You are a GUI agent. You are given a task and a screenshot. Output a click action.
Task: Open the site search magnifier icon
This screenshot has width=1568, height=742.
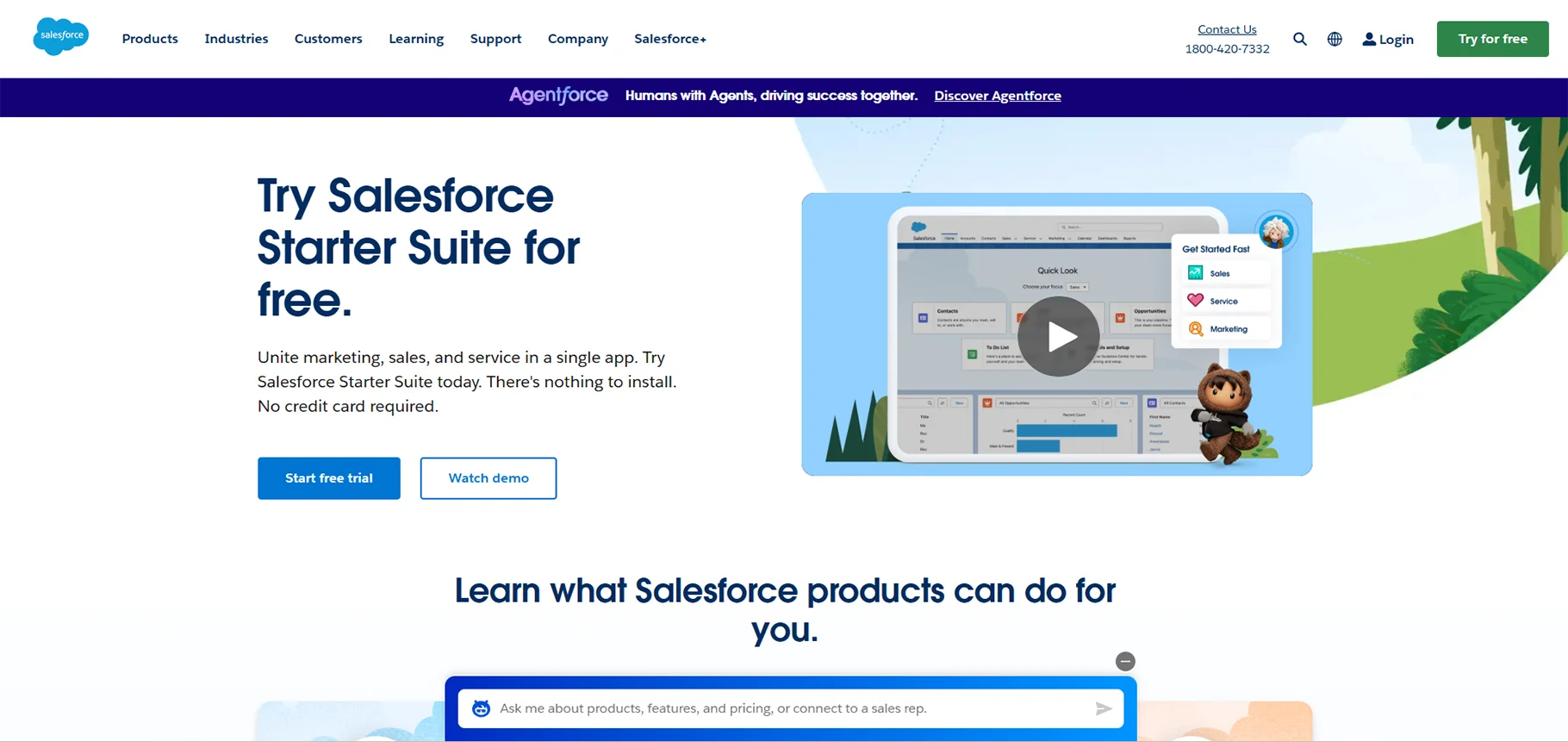click(x=1300, y=39)
